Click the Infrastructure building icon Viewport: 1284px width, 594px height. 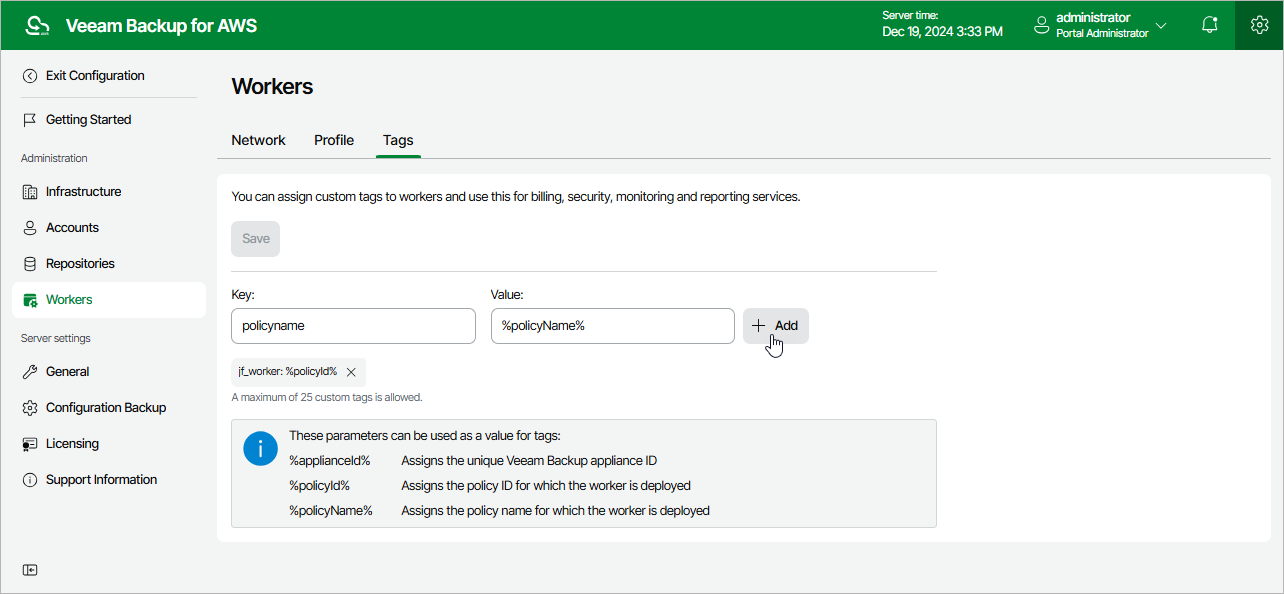[30, 192]
